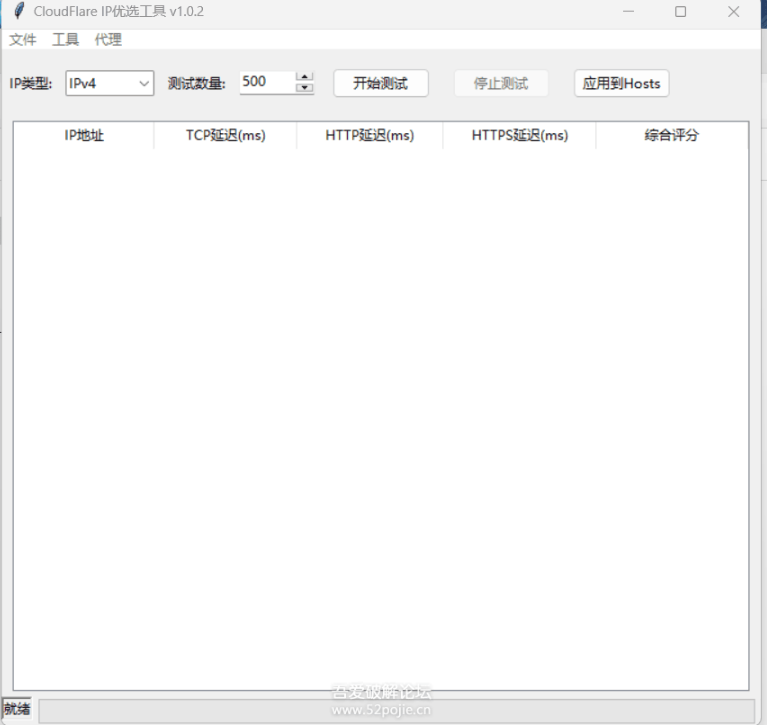
Task: Open the 文件 menu
Action: click(x=23, y=40)
